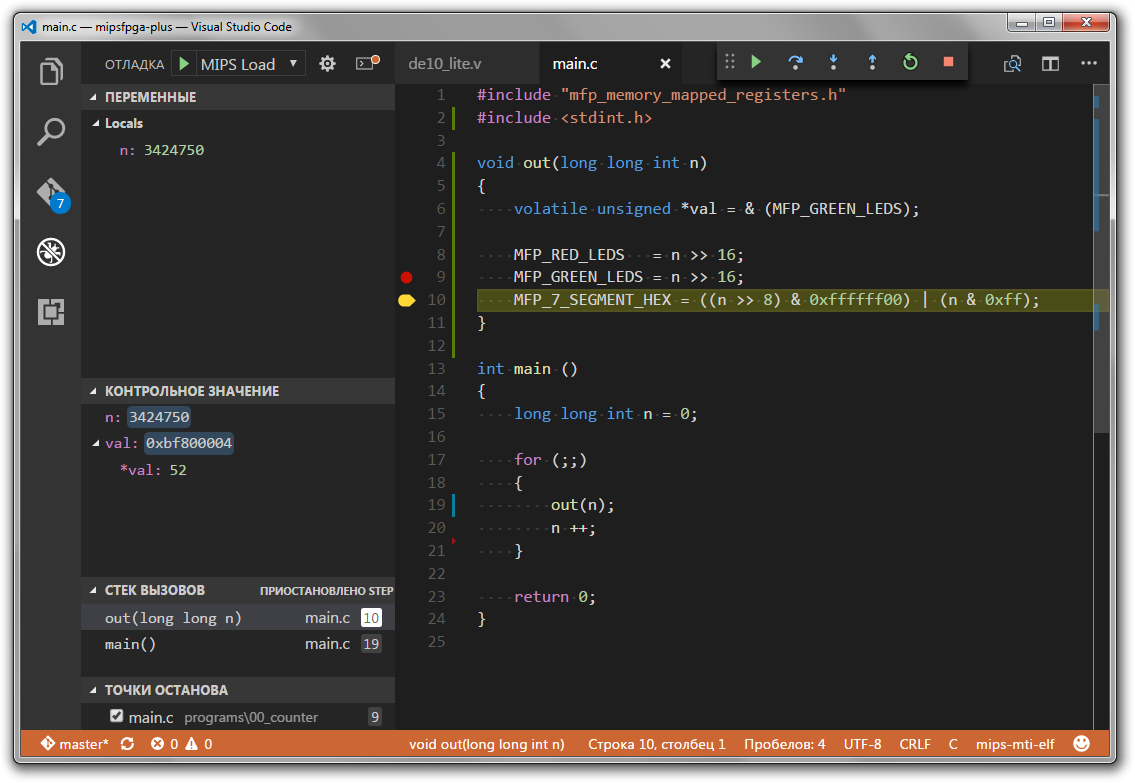Open the Explorer view in activity bar

51,72
